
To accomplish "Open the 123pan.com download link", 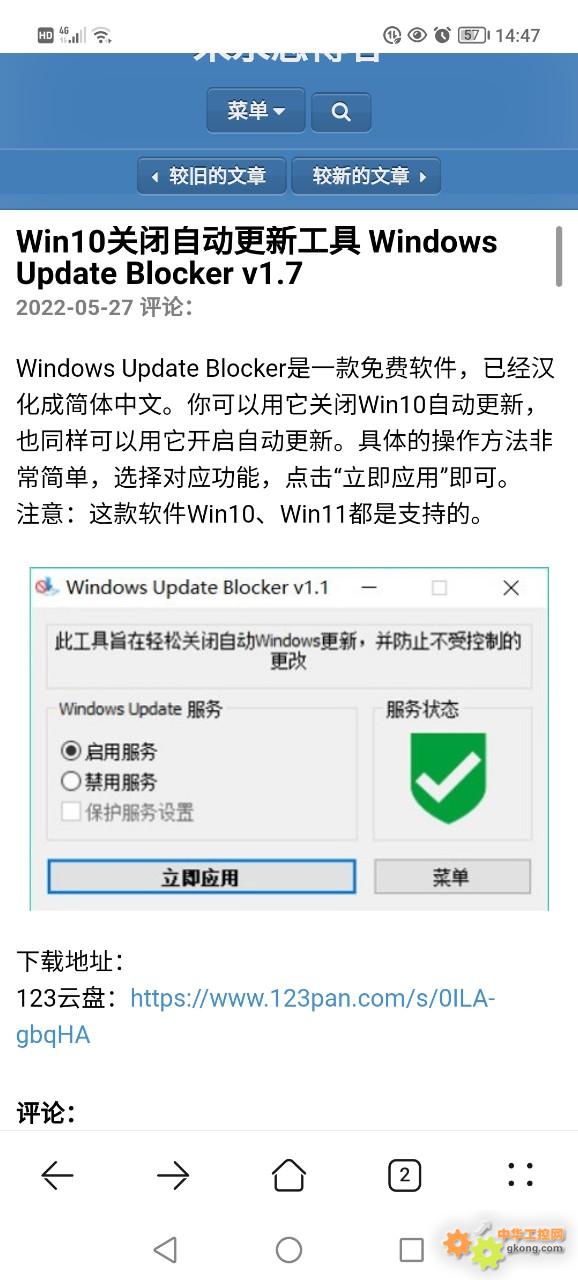I will [x=255, y=1016].
